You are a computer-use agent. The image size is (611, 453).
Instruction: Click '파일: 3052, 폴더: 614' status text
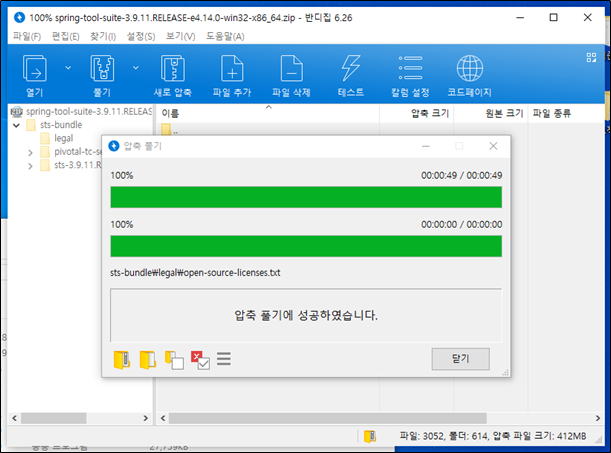(443, 436)
